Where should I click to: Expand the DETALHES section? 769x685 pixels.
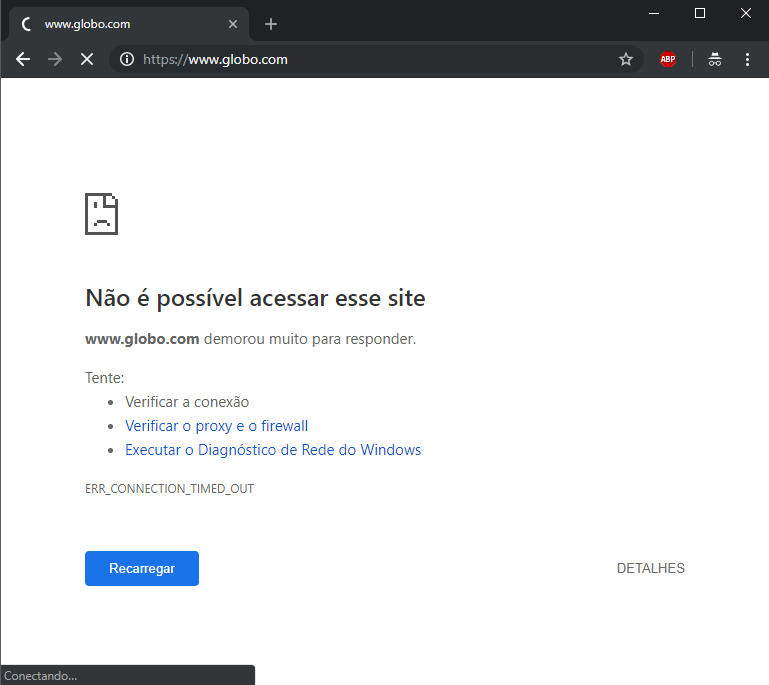650,568
